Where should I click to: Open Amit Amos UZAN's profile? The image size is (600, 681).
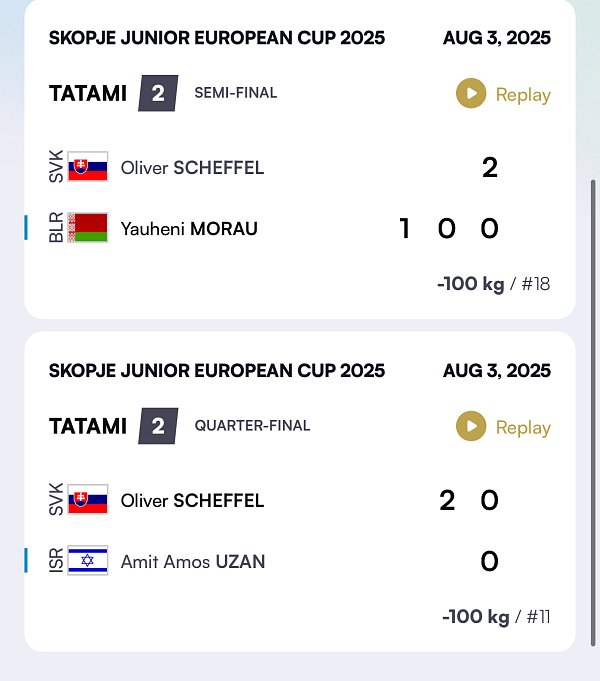pyautogui.click(x=192, y=562)
